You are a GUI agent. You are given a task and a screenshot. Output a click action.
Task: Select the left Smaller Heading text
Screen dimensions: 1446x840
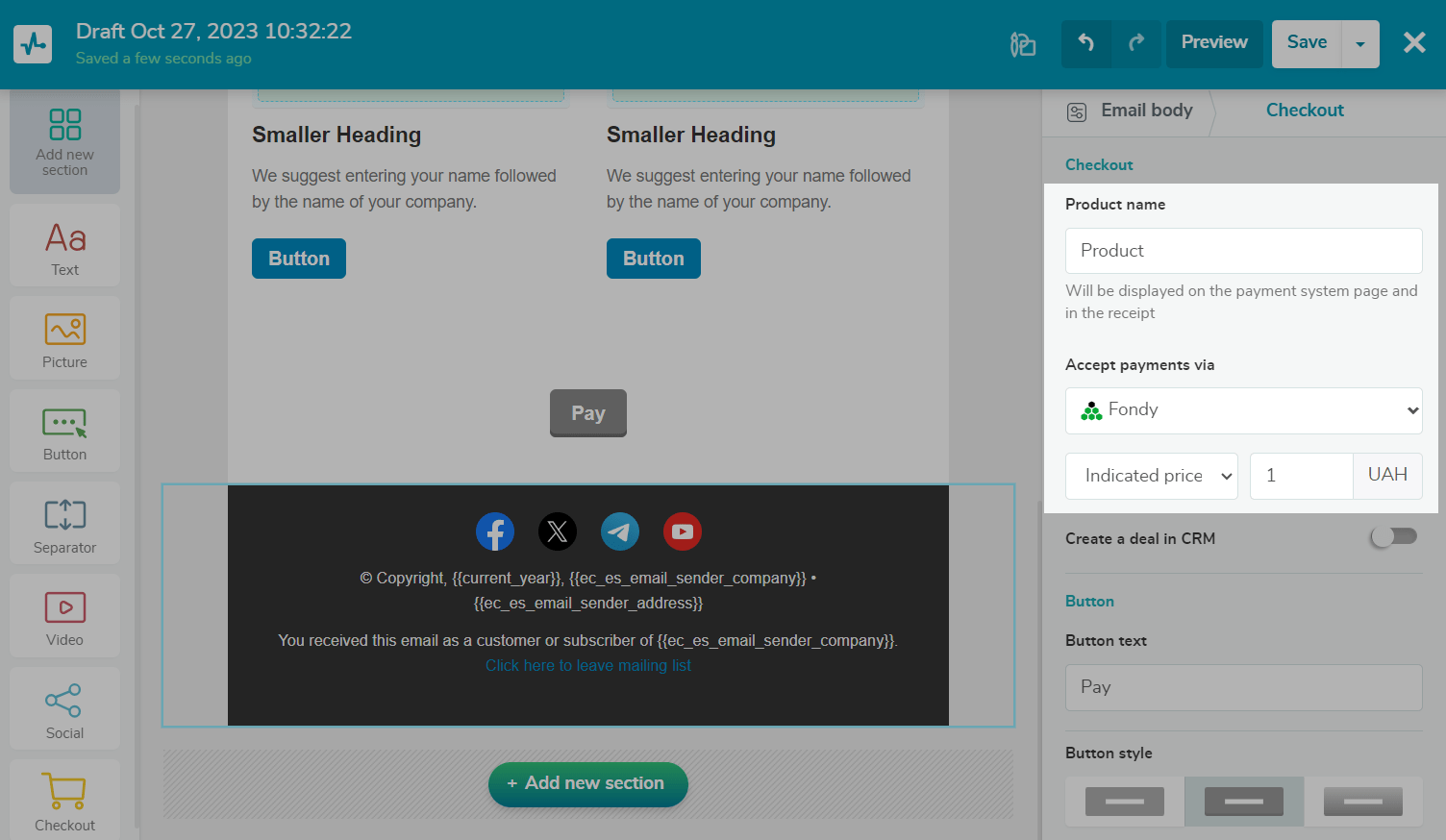[337, 135]
